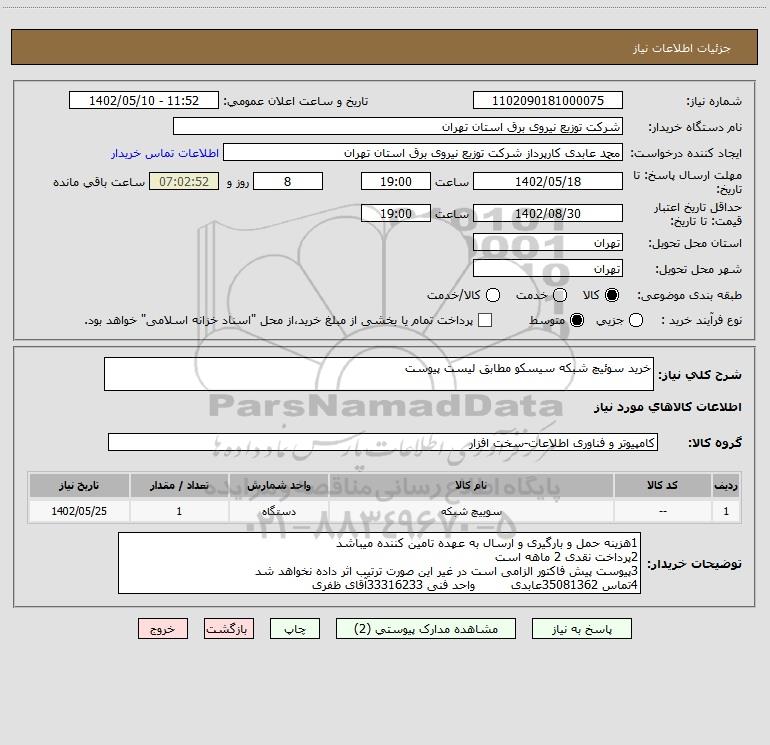Viewport: 770px width, 745px height.
Task: Click the ایجاد کننده درخواست field
Action: 423,153
